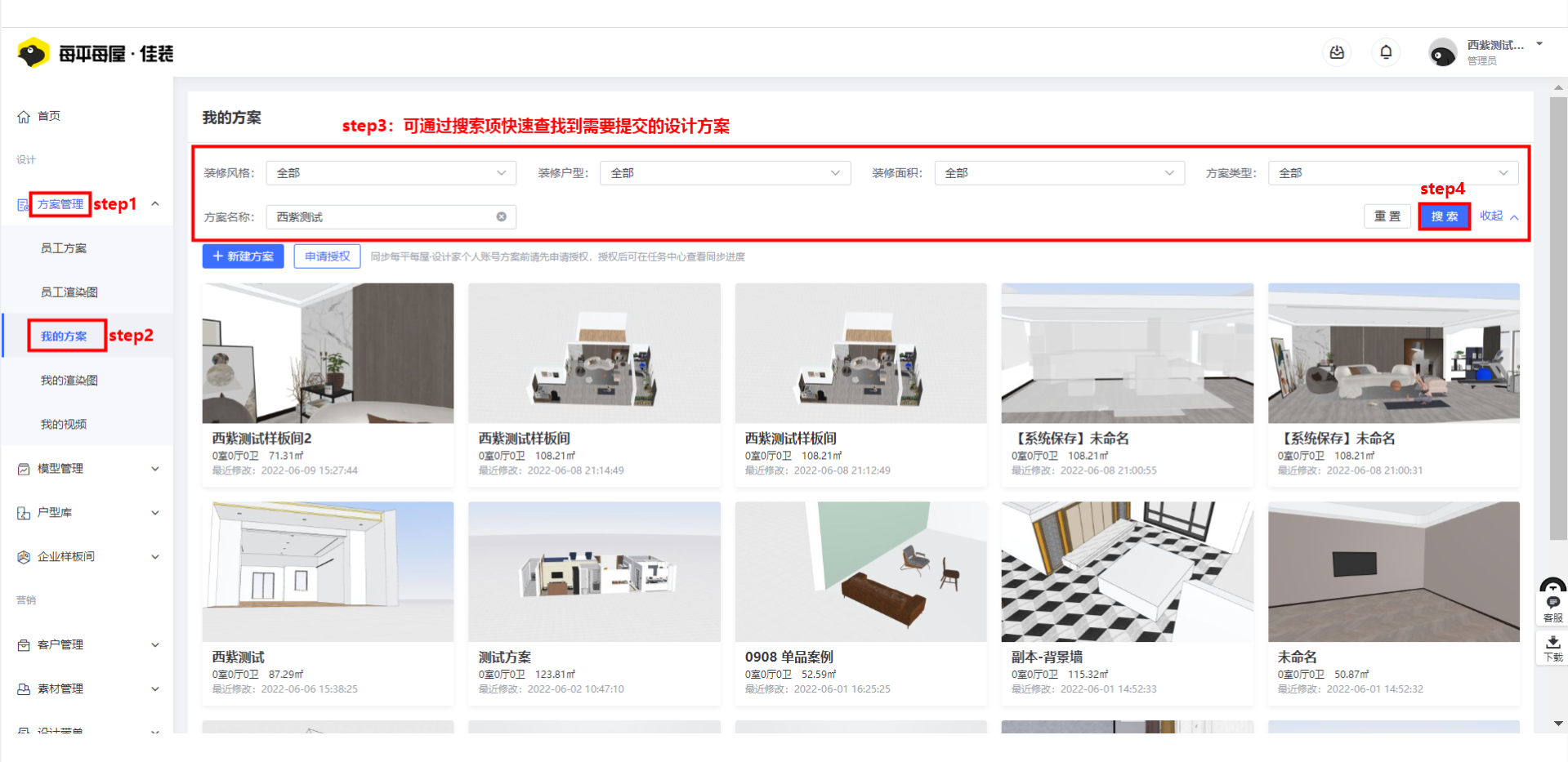
Task: Click the 申请授权 button
Action: point(327,256)
